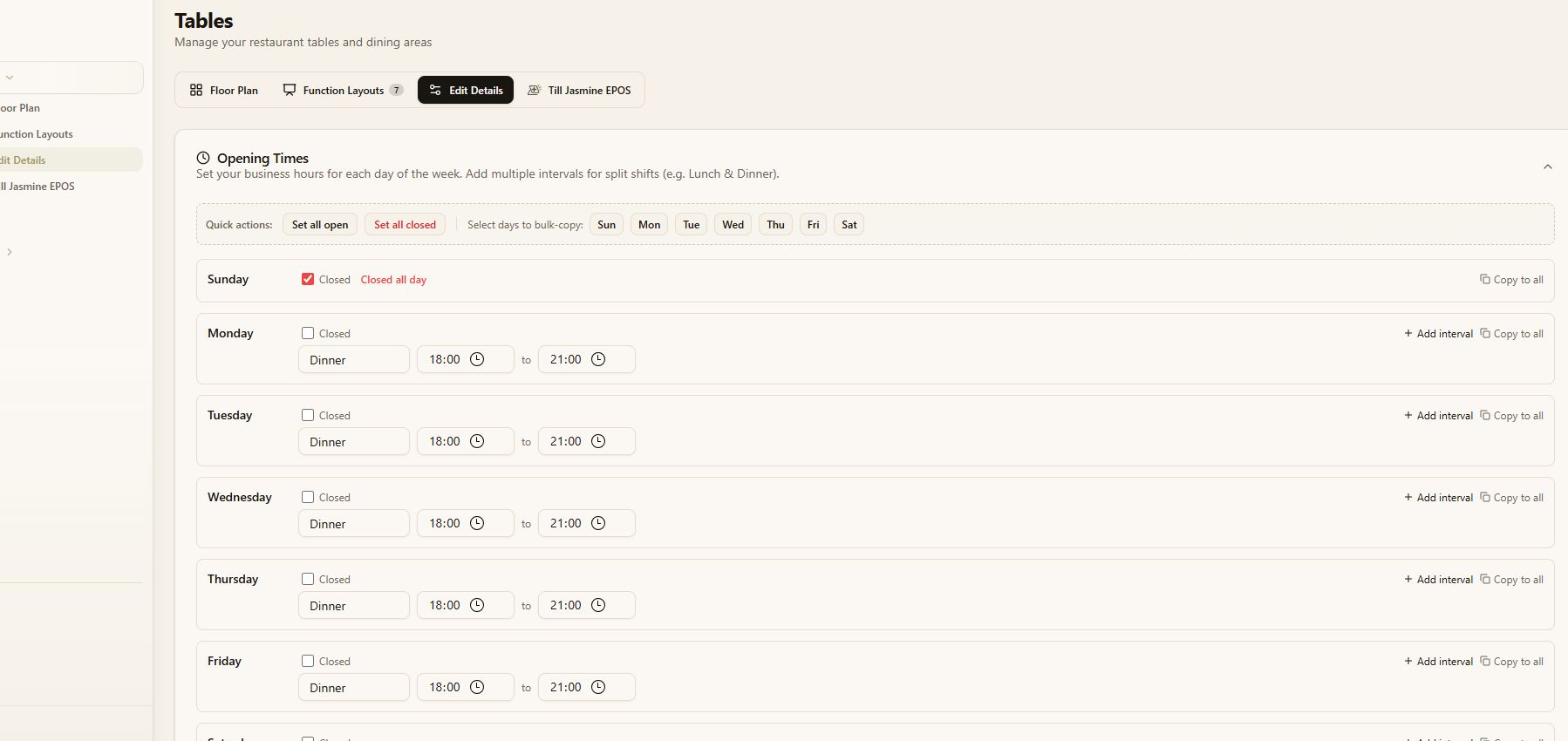This screenshot has width=1568, height=741.
Task: Mark Thursday as Closed
Action: pyautogui.click(x=308, y=579)
